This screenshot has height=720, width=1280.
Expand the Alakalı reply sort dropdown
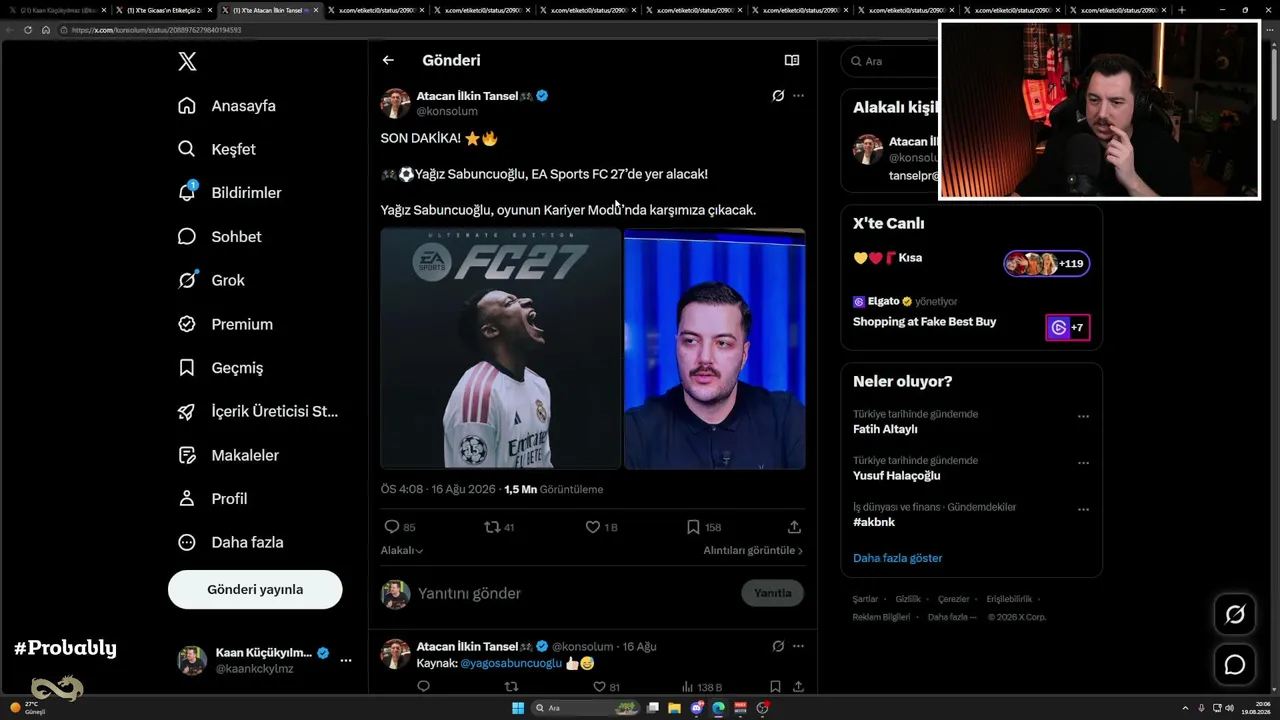pos(402,551)
